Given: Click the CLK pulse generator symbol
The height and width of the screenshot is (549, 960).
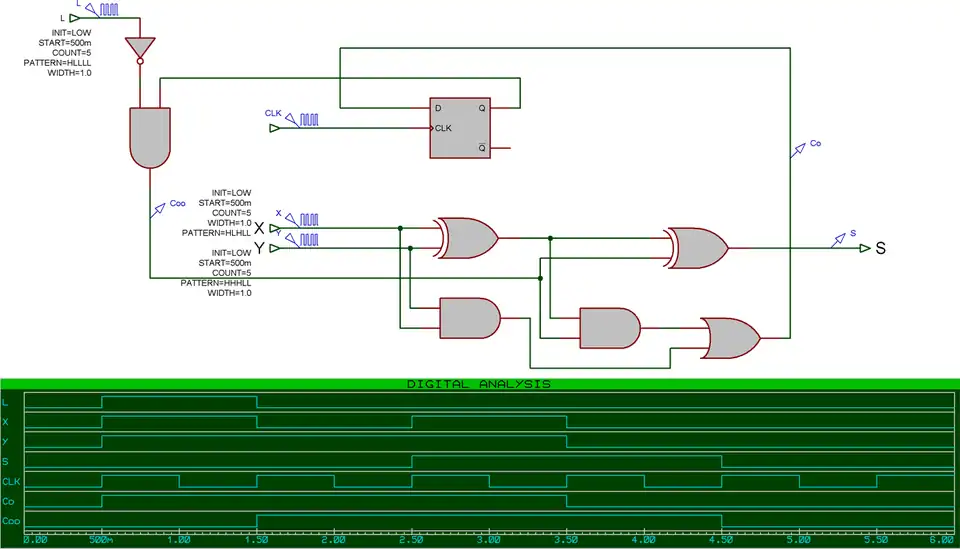Looking at the screenshot, I should pyautogui.click(x=309, y=119).
